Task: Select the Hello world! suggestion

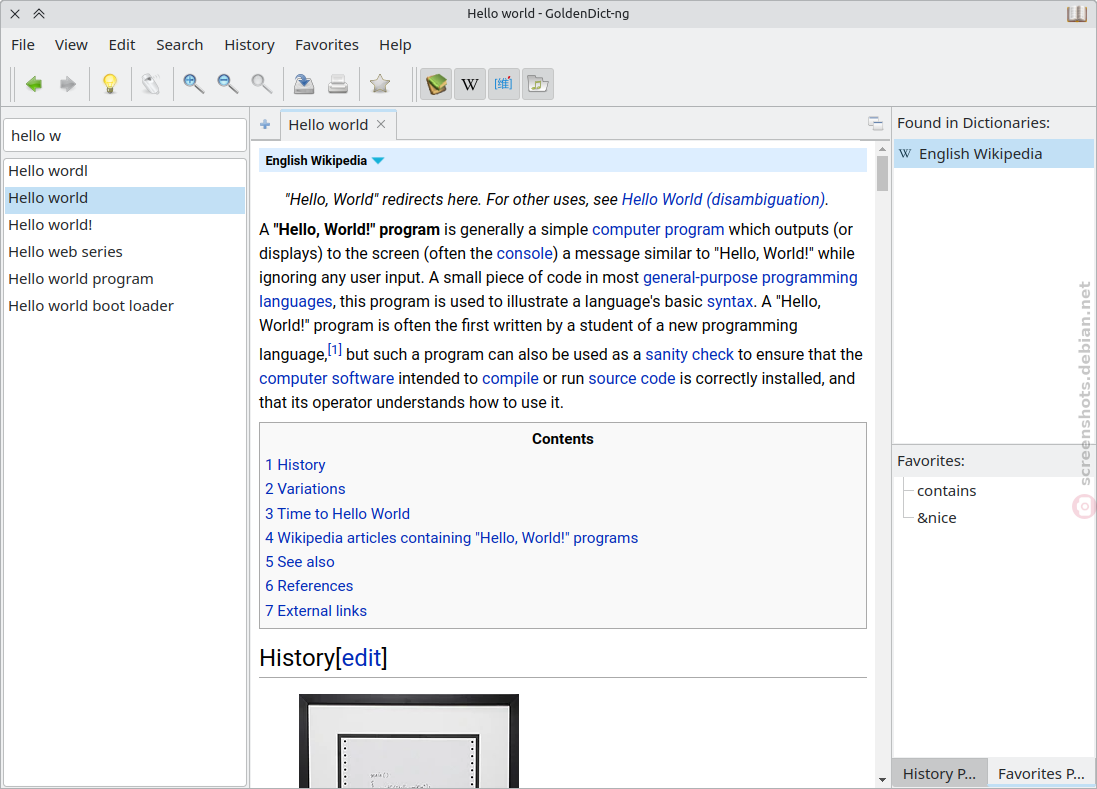Action: tap(125, 225)
